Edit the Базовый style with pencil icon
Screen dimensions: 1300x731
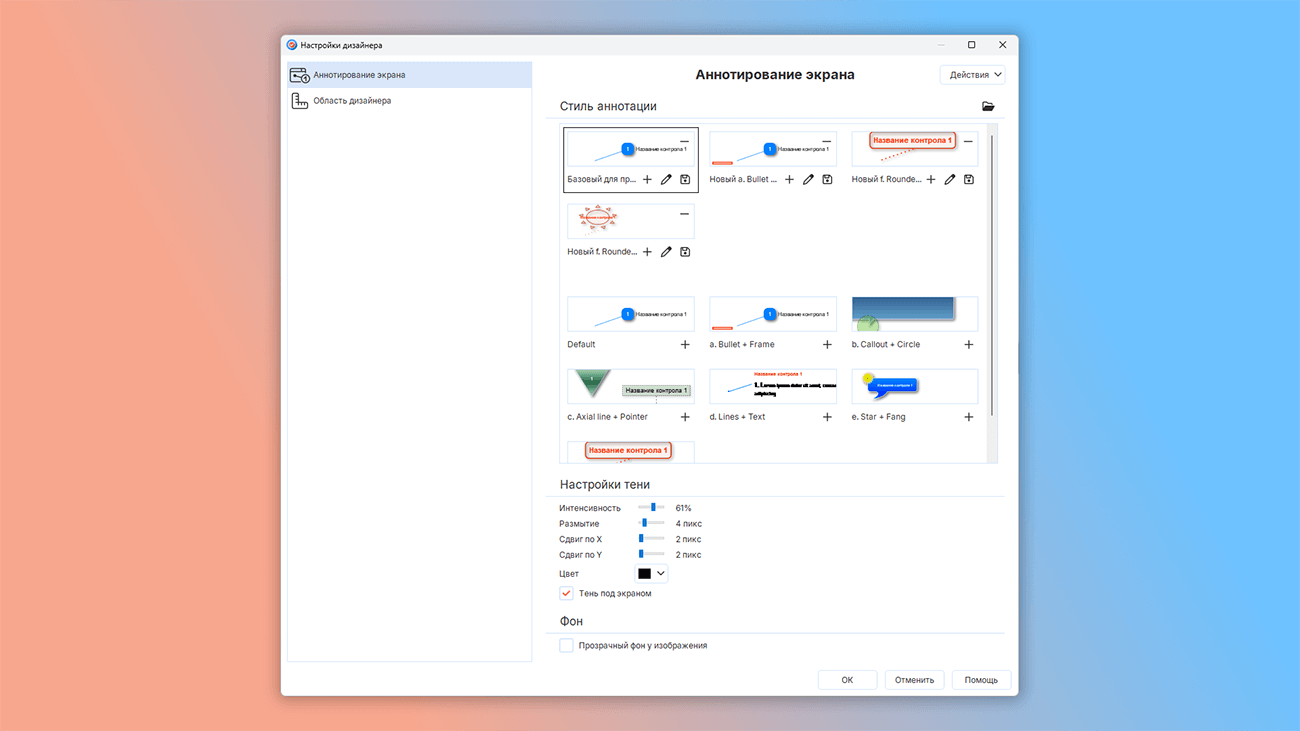pyautogui.click(x=666, y=180)
